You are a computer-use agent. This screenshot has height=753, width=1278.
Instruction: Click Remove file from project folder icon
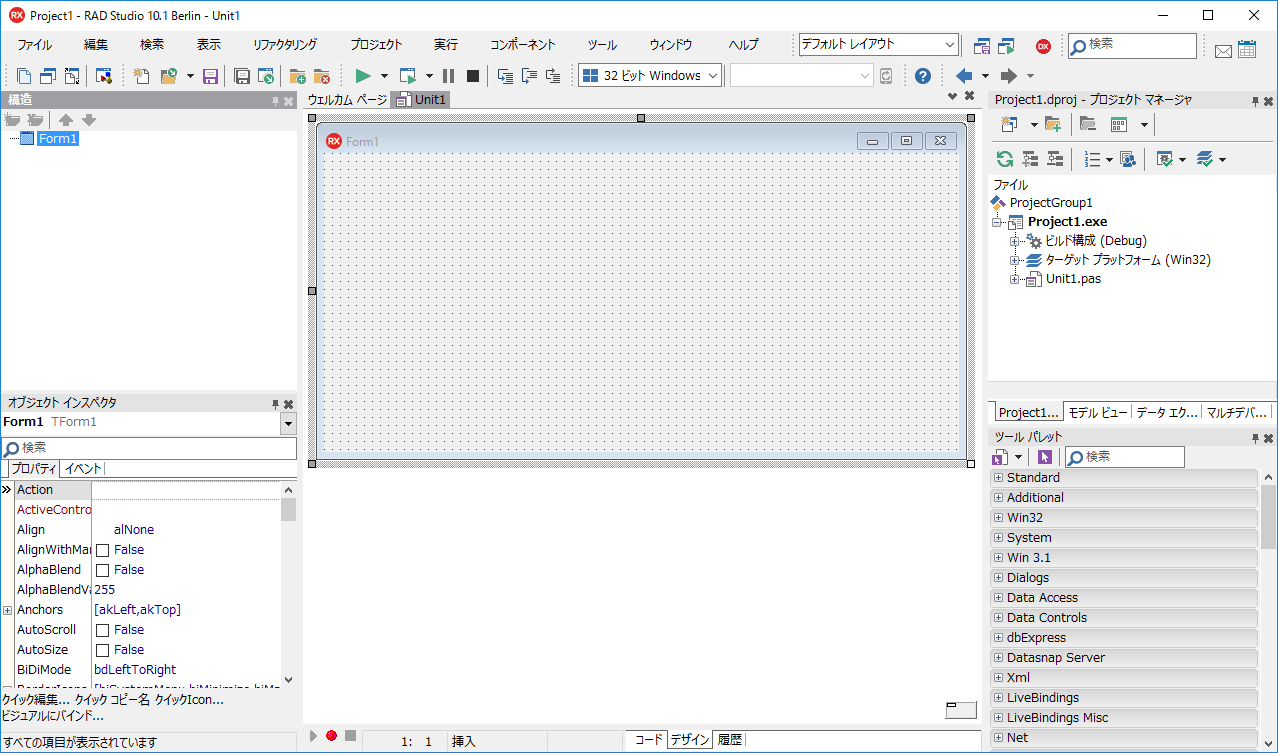coord(322,76)
